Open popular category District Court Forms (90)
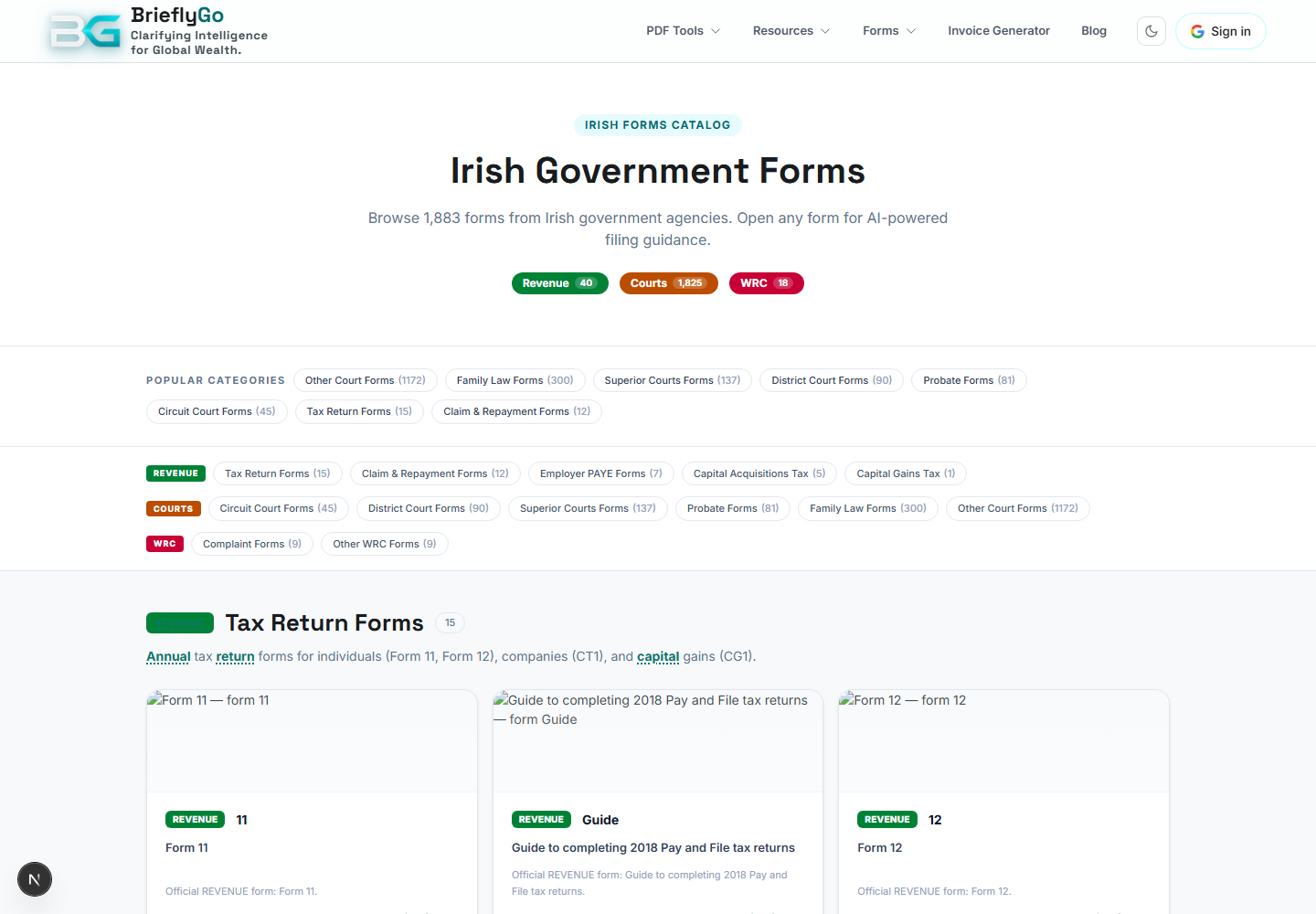Viewport: 1316px width, 914px height. coord(832,380)
